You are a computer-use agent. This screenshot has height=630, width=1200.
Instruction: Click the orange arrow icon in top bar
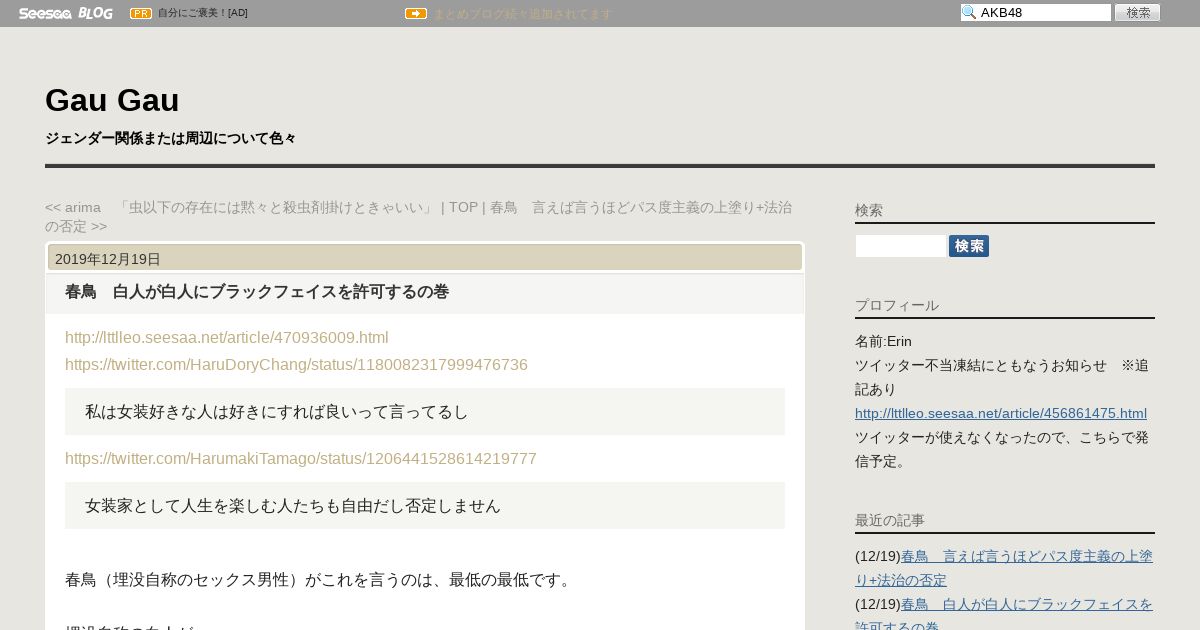(416, 13)
